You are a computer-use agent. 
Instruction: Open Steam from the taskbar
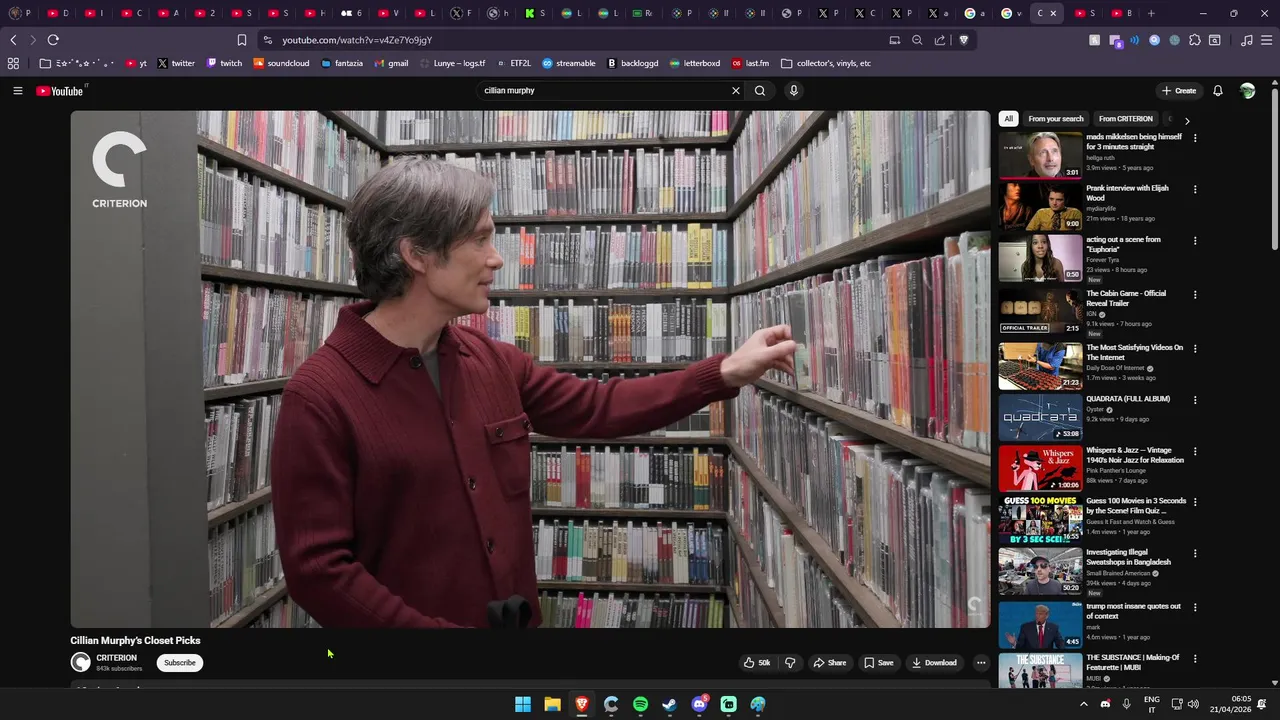[669, 704]
